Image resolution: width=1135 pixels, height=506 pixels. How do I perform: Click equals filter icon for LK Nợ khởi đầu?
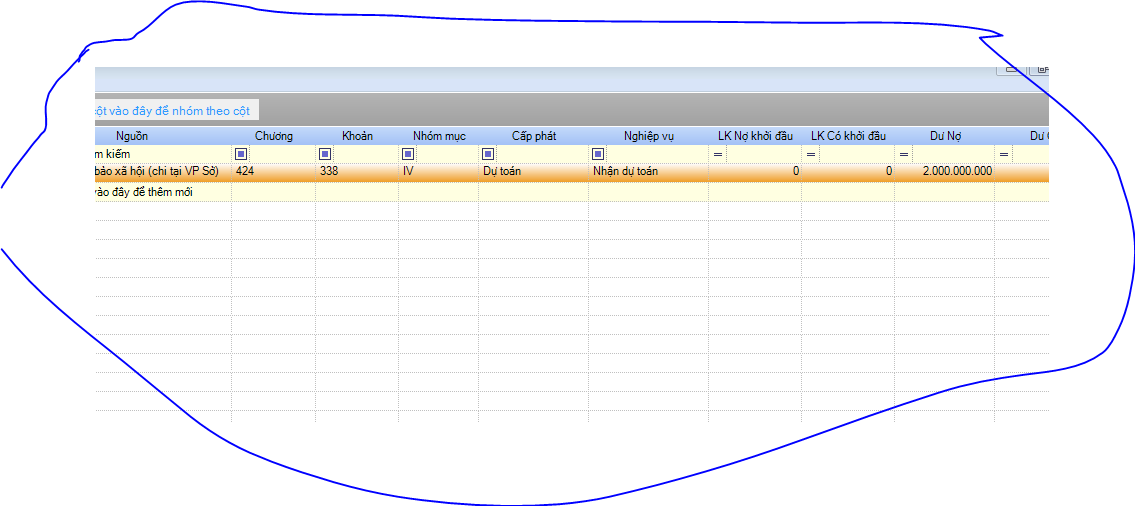717,154
